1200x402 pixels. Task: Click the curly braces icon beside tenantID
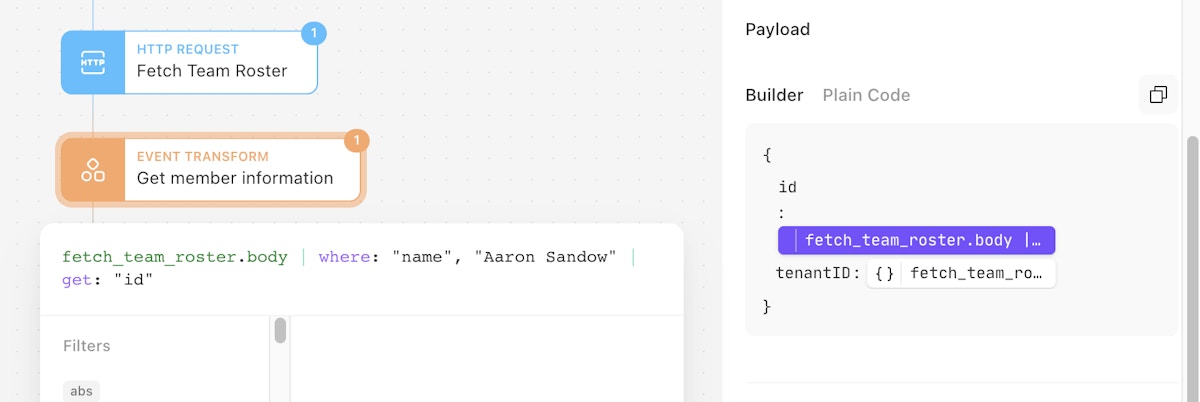click(x=884, y=273)
